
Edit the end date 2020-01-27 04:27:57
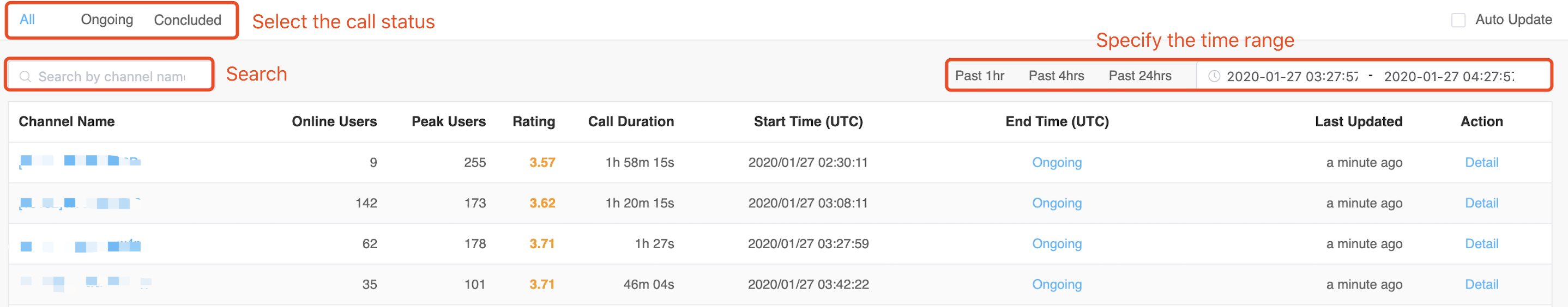(x=1449, y=77)
